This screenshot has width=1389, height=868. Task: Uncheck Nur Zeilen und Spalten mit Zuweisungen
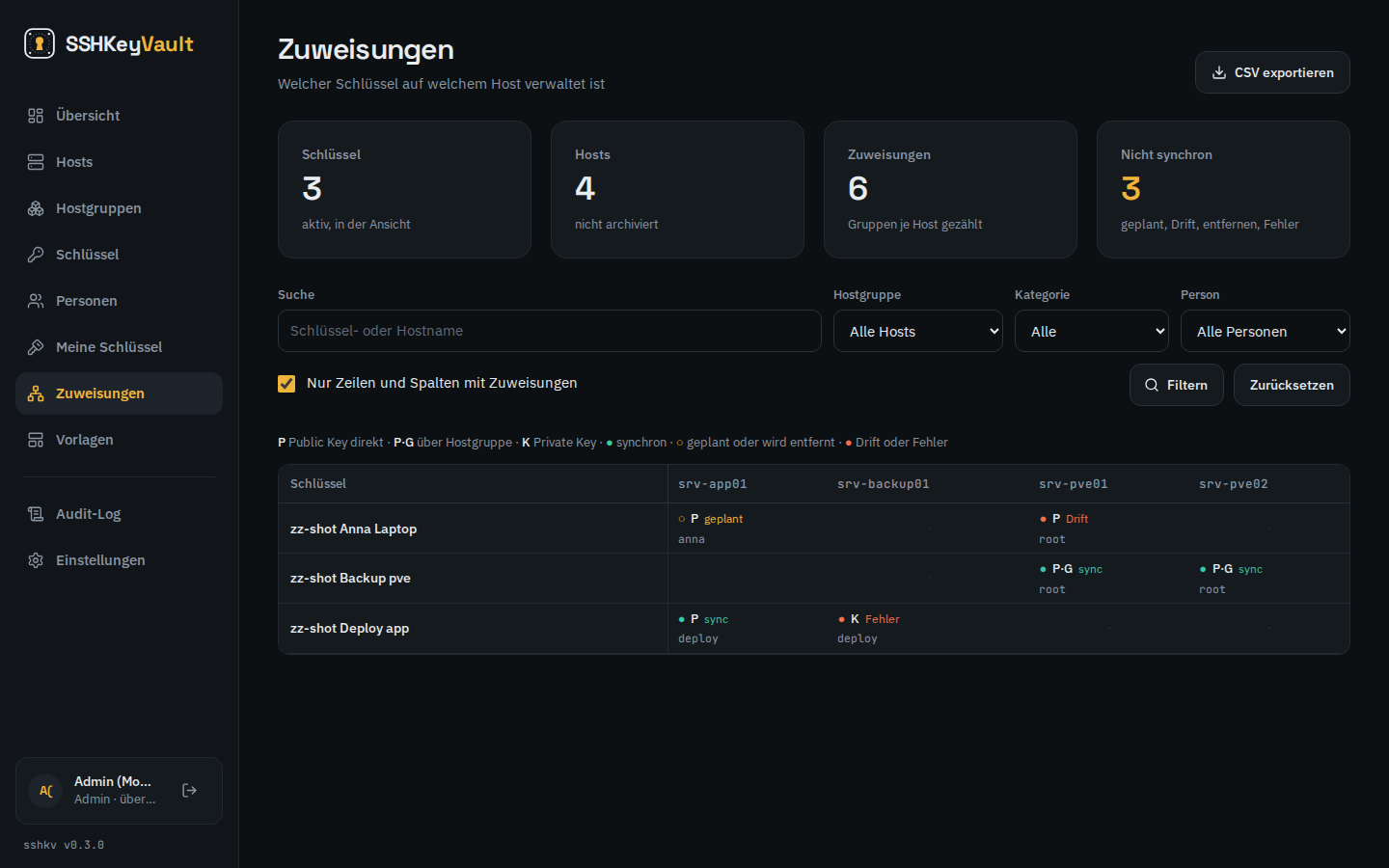(286, 384)
